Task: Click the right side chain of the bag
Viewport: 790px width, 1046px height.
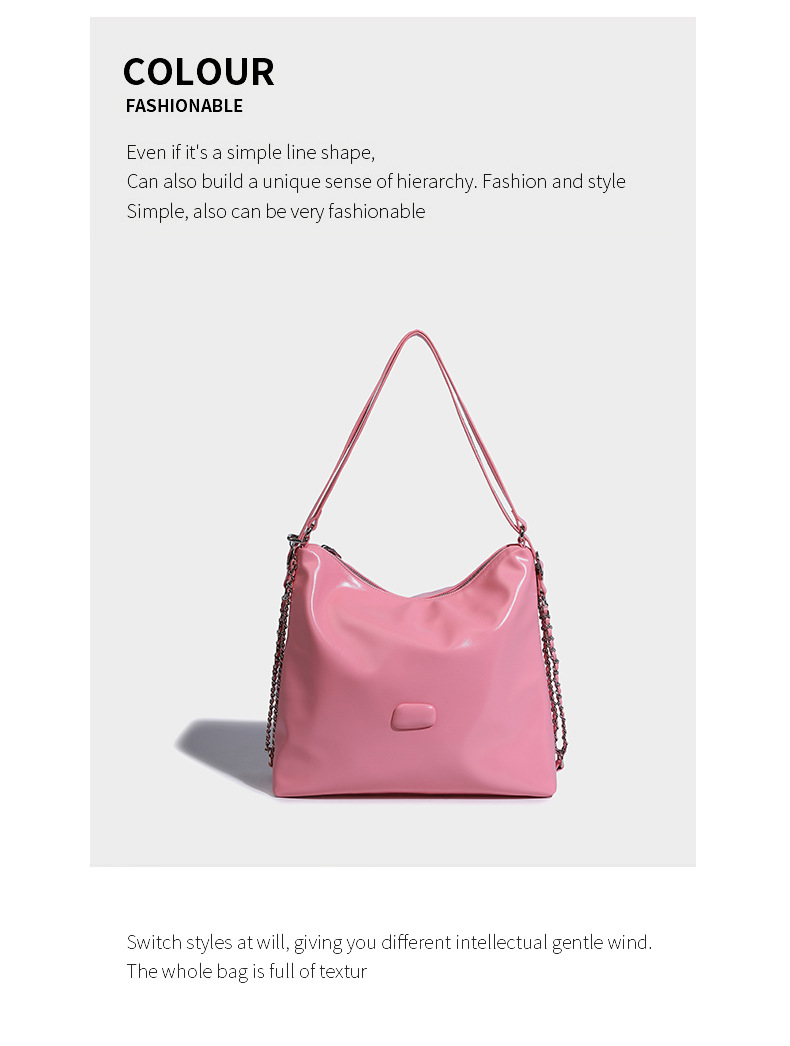Action: pos(554,654)
